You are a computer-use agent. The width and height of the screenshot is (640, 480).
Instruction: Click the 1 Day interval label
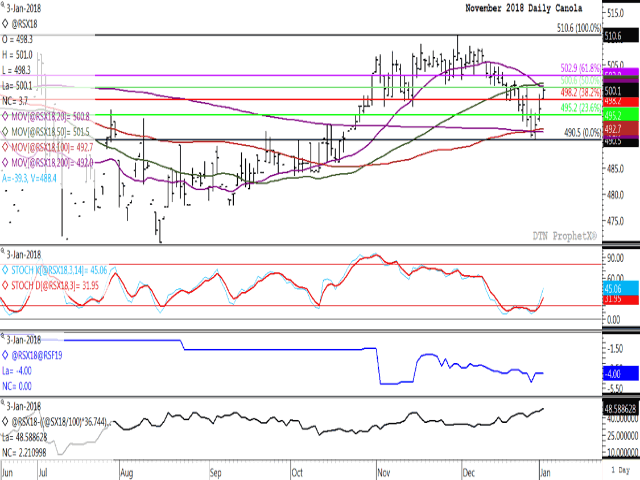pos(621,470)
